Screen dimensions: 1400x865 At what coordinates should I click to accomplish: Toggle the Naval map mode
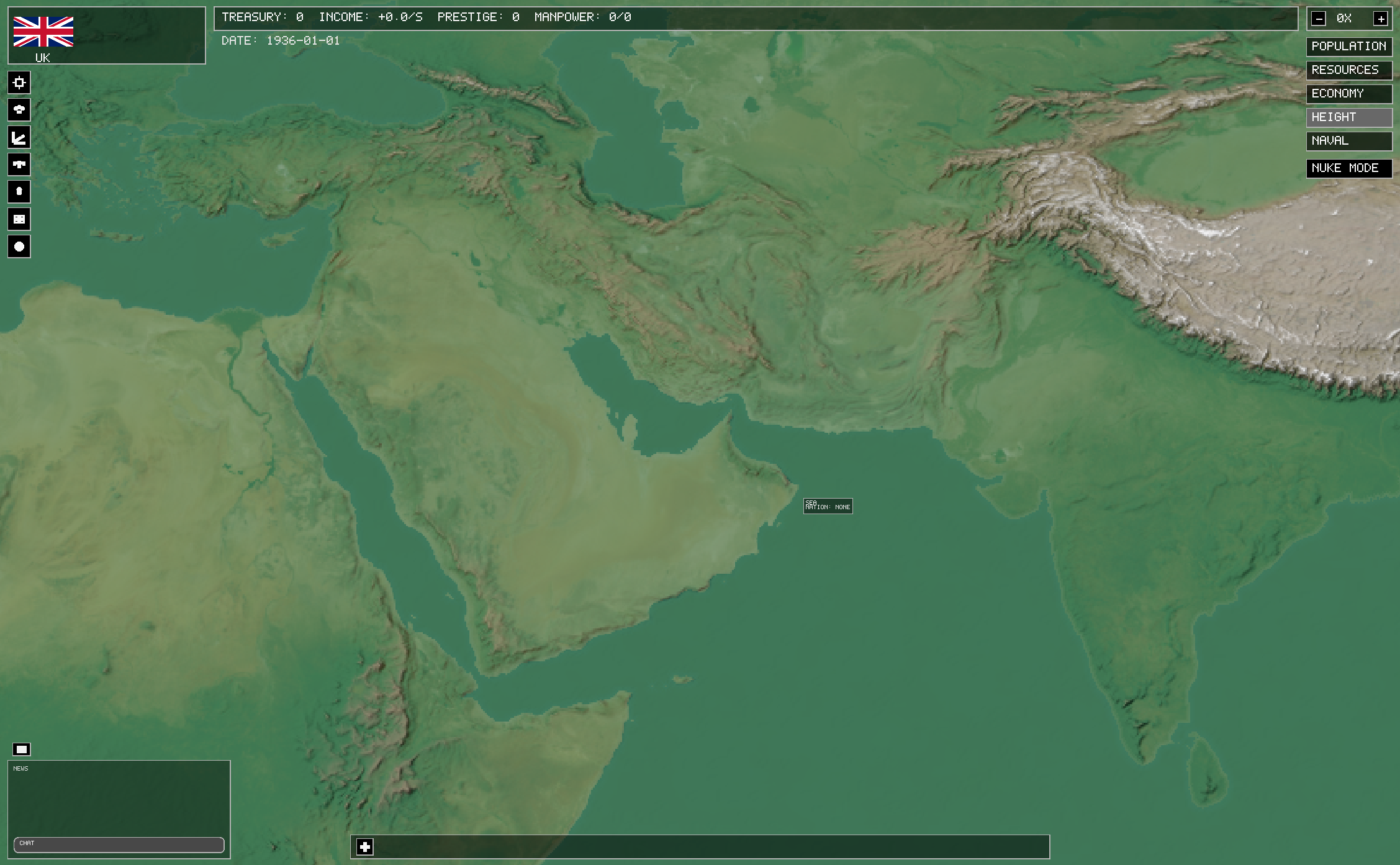[1348, 141]
